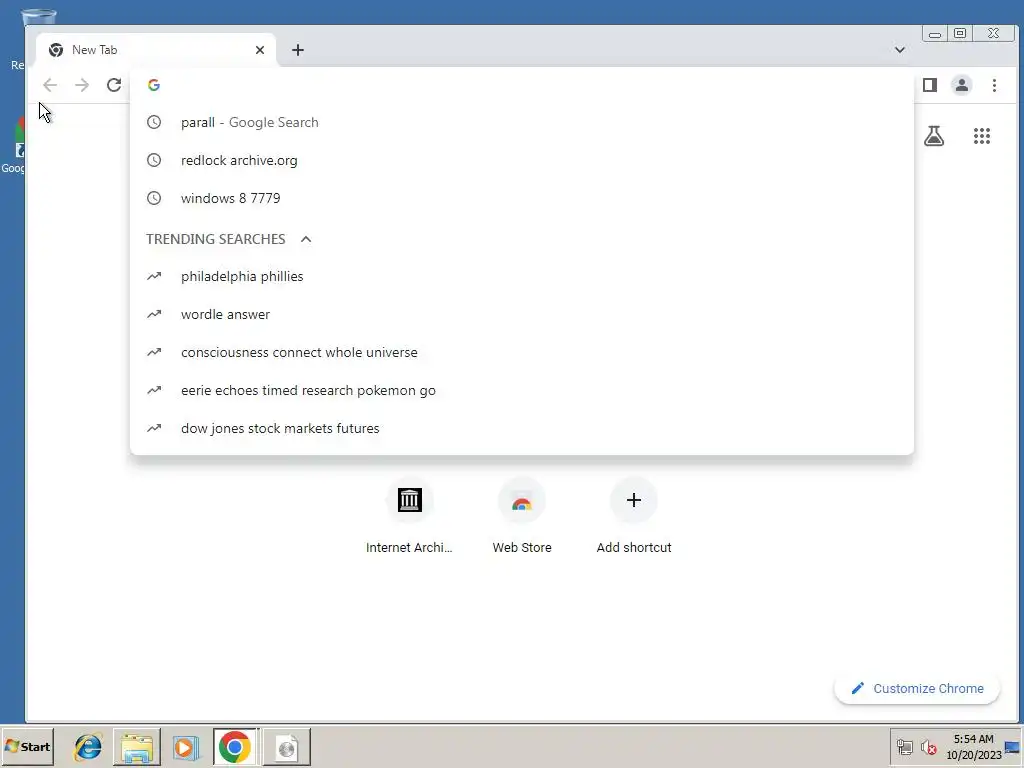This screenshot has width=1024, height=768.
Task: Click the history clock icon beside parall
Action: 154,122
